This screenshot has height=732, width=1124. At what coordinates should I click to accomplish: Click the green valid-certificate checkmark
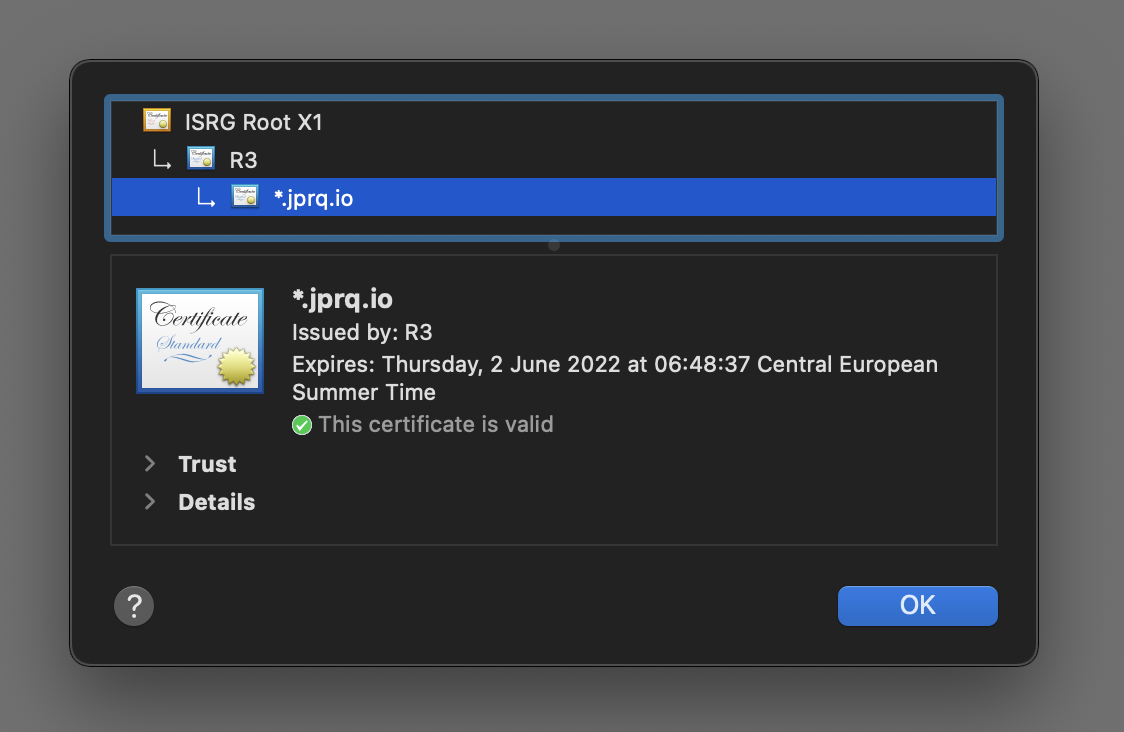(x=302, y=425)
